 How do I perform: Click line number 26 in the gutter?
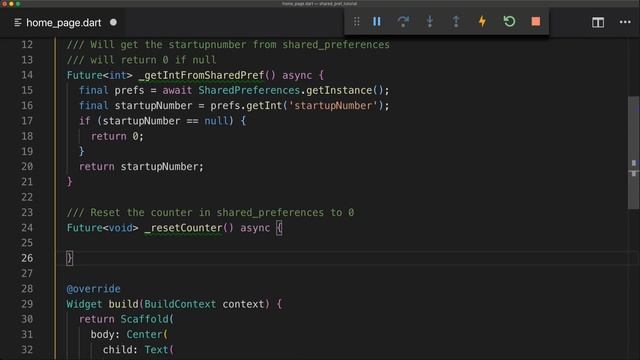pyautogui.click(x=27, y=258)
